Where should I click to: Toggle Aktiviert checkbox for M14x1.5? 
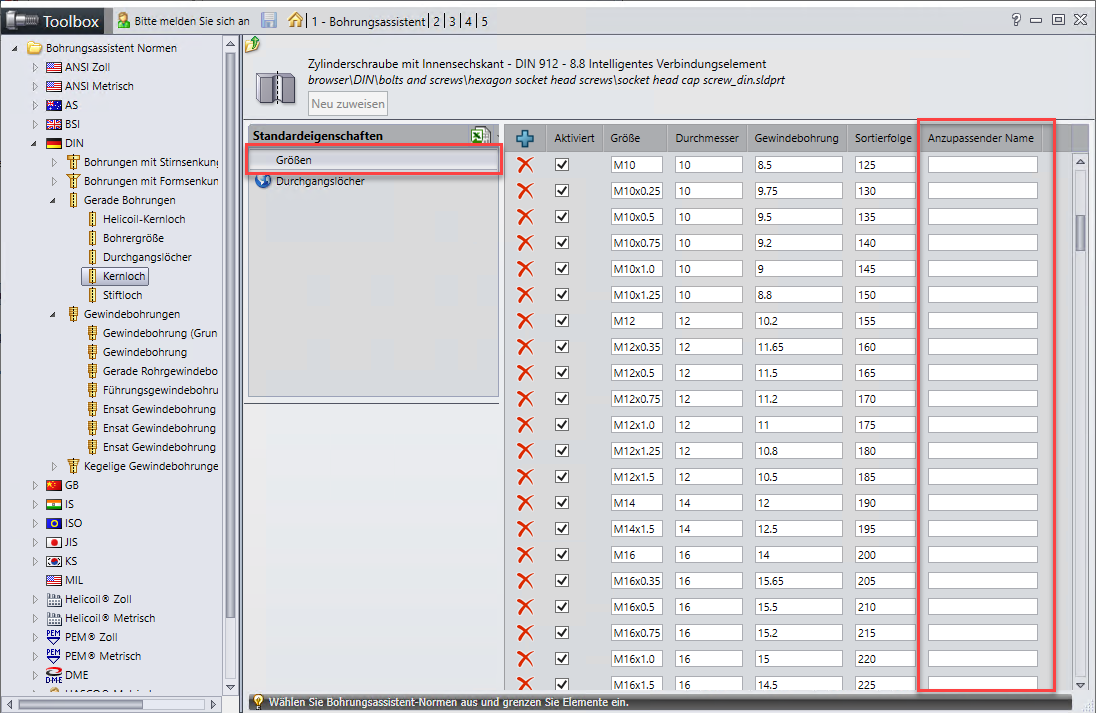coord(562,528)
